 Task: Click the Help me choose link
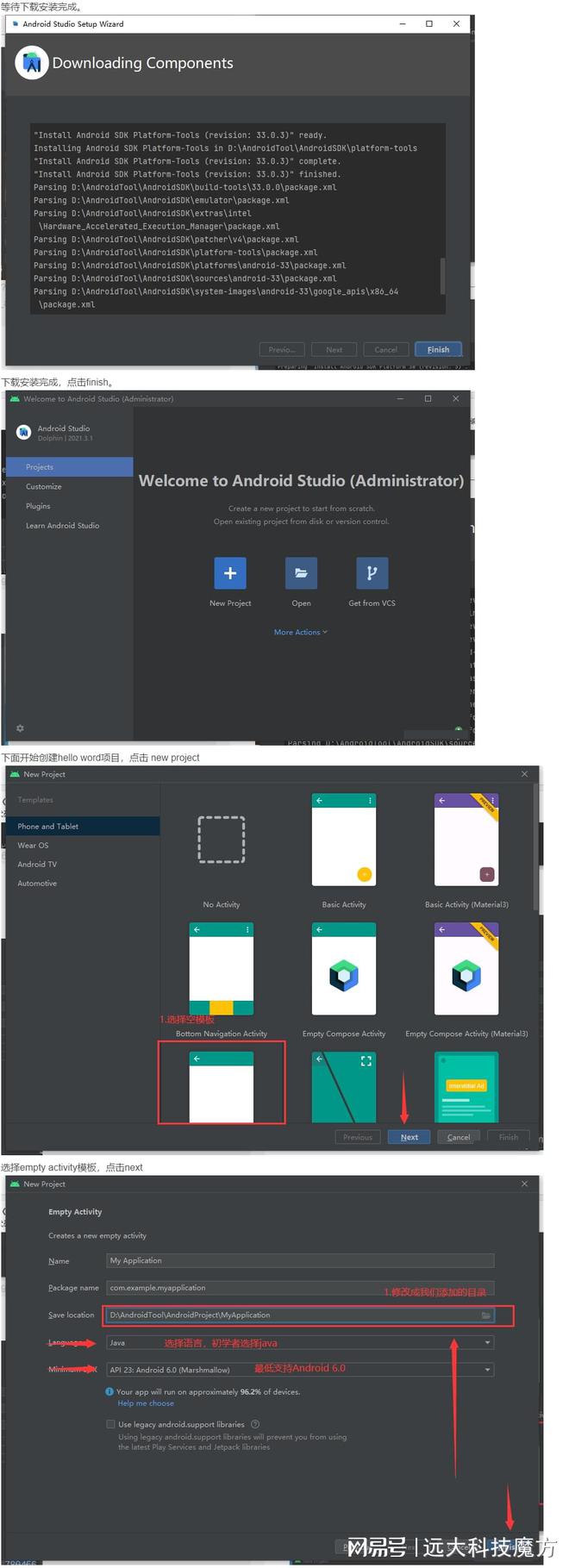pos(146,1403)
